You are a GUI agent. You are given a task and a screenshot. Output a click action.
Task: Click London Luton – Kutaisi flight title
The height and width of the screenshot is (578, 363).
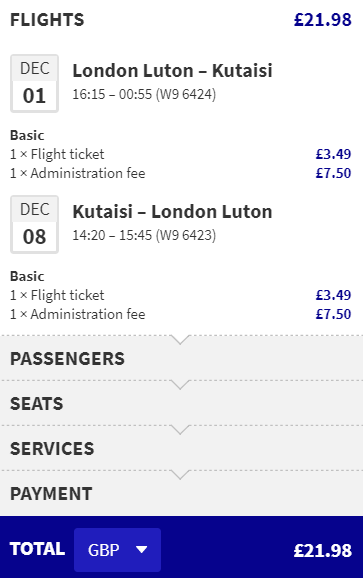click(x=172, y=70)
